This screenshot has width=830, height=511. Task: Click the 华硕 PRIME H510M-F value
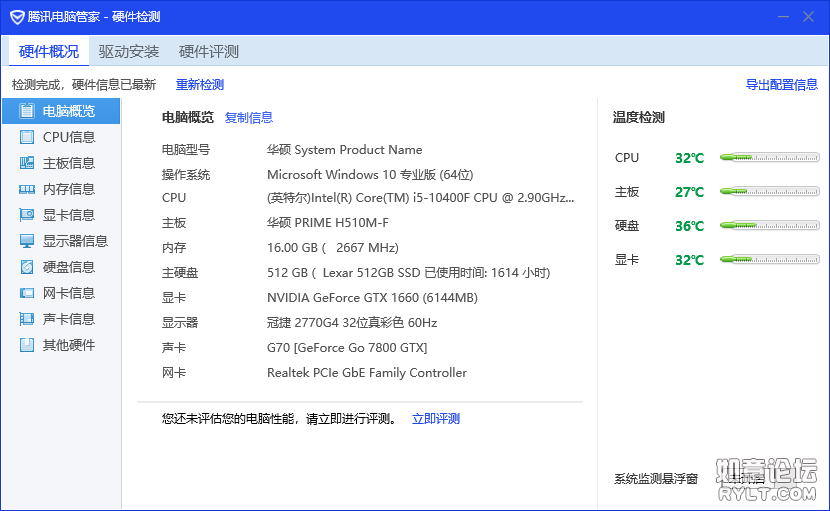click(328, 223)
